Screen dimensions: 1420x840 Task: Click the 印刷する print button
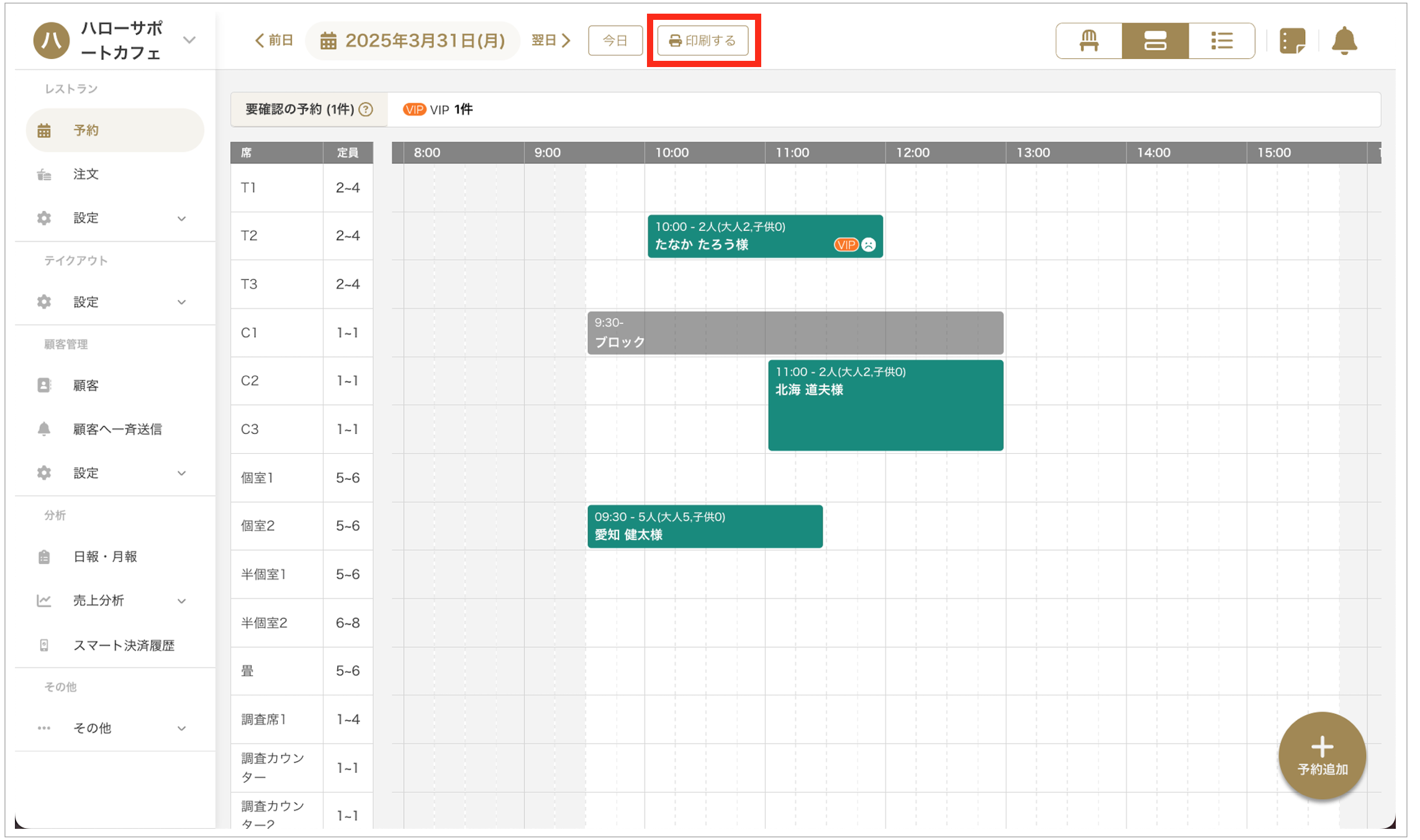tap(703, 41)
